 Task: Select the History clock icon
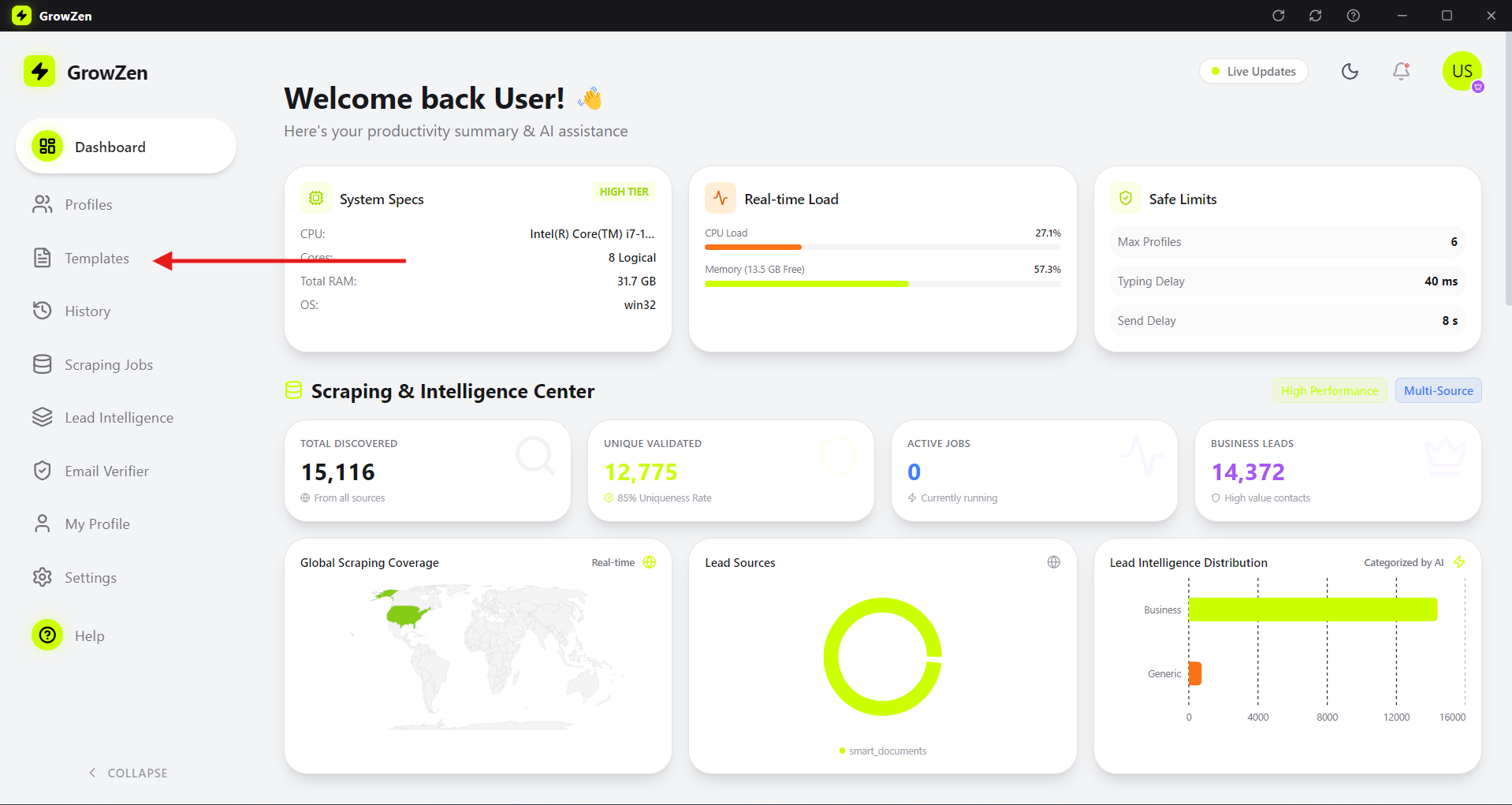point(43,311)
